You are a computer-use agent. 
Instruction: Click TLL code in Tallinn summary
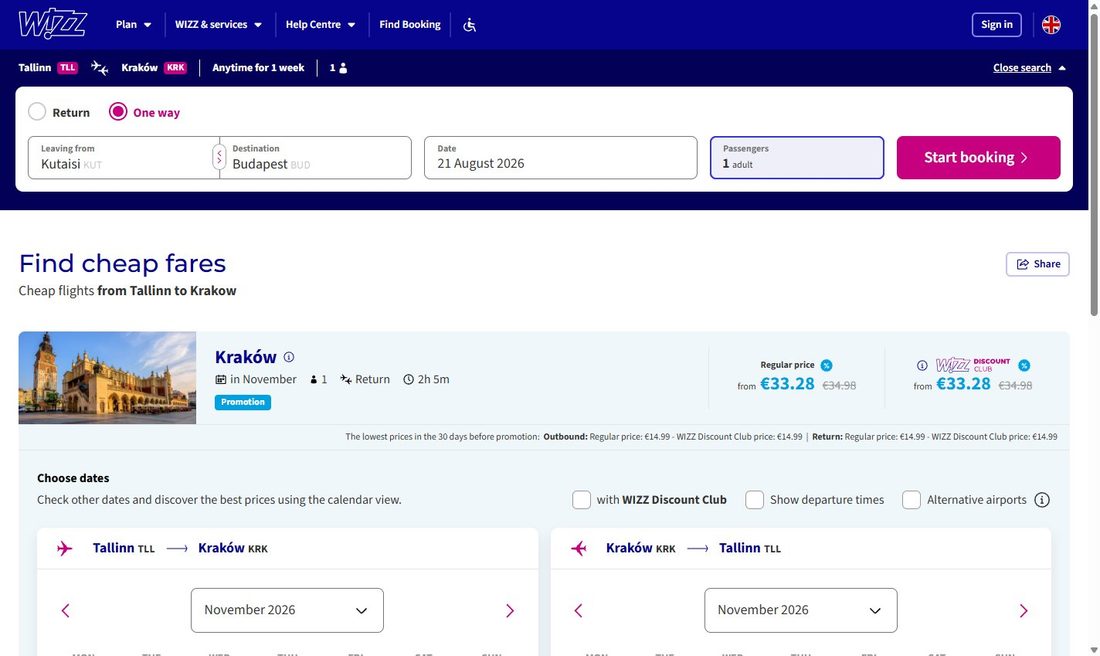[67, 68]
